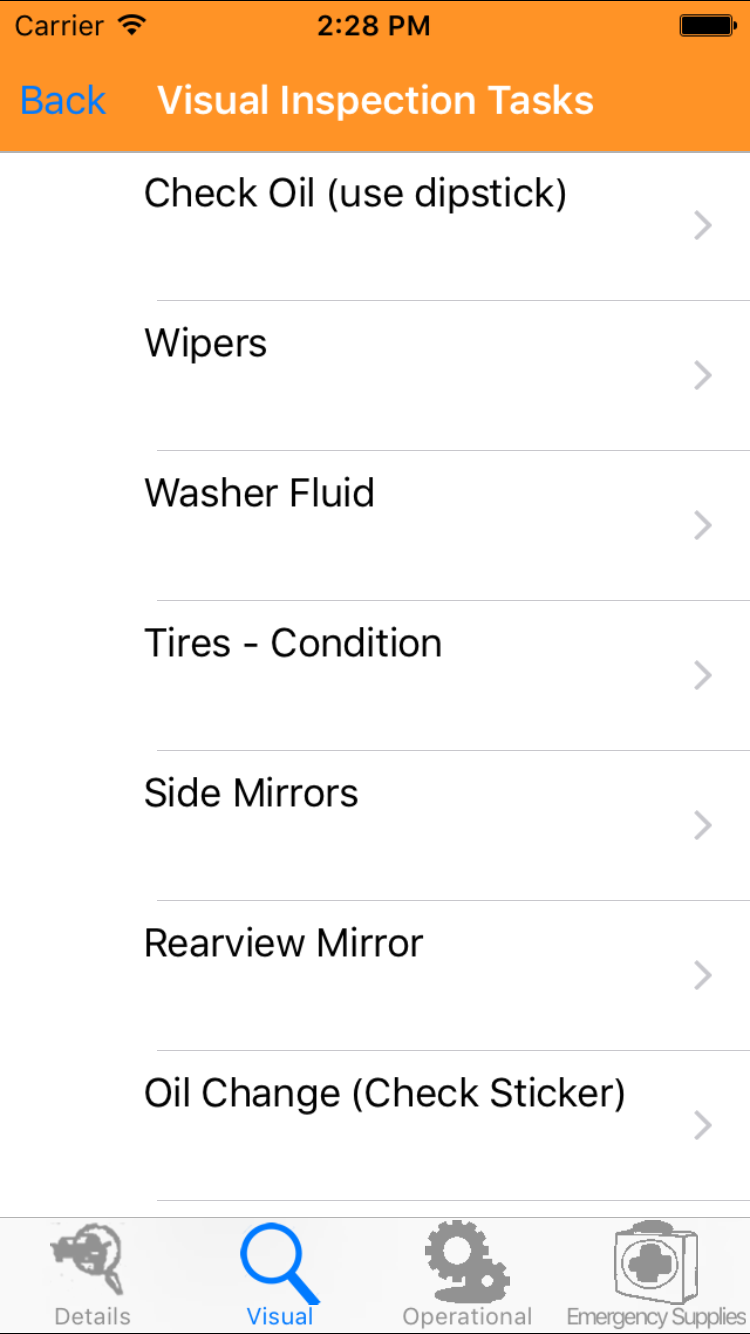
Task: Select the Washer Fluid task
Action: (x=259, y=493)
